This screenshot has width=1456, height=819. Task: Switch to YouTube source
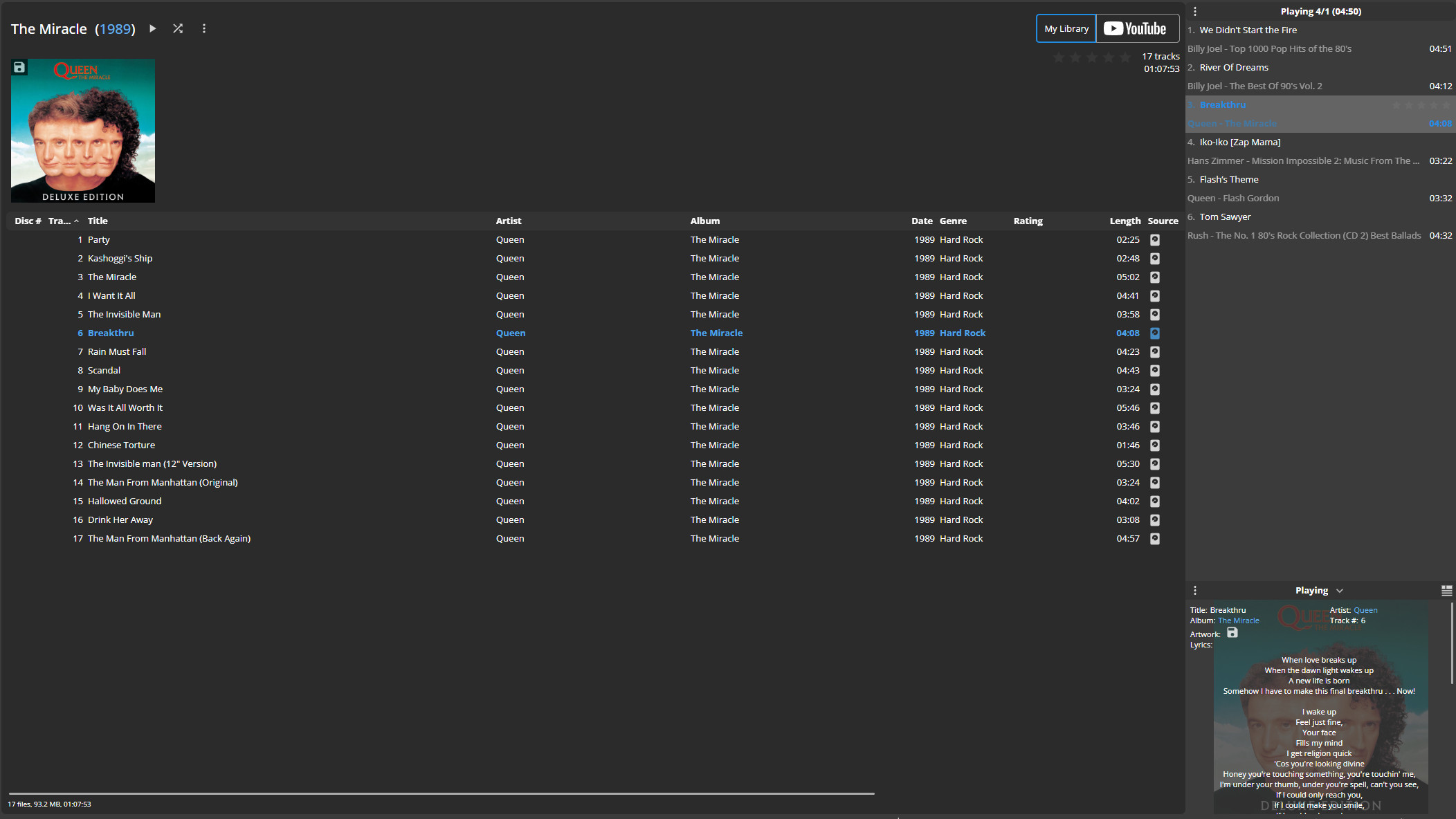tap(1137, 28)
